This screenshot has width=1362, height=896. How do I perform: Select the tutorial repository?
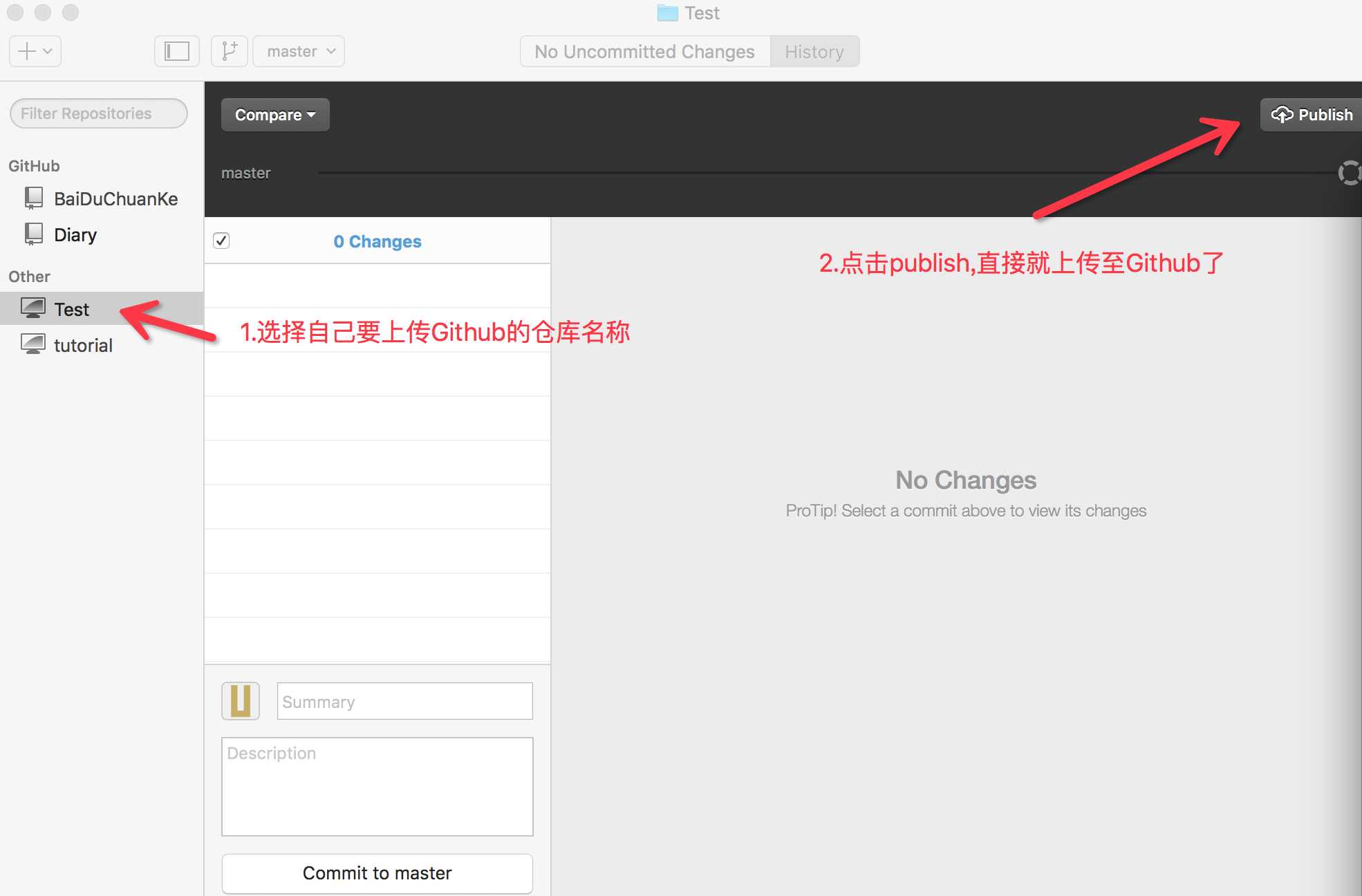102,345
